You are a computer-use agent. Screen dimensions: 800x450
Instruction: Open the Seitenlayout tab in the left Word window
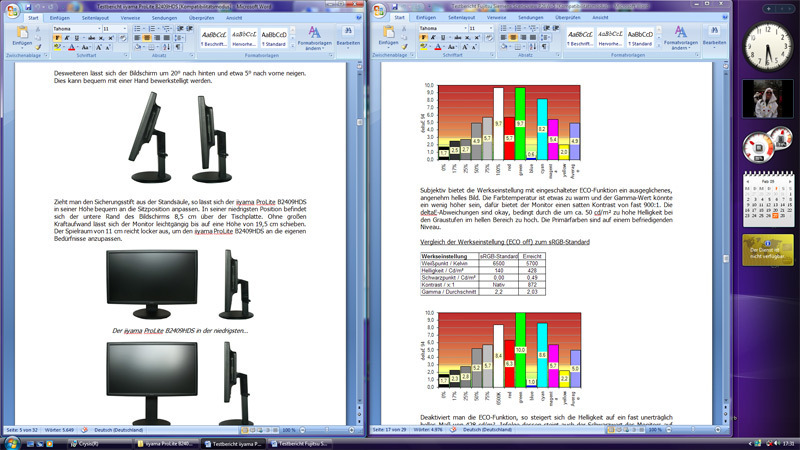point(95,18)
